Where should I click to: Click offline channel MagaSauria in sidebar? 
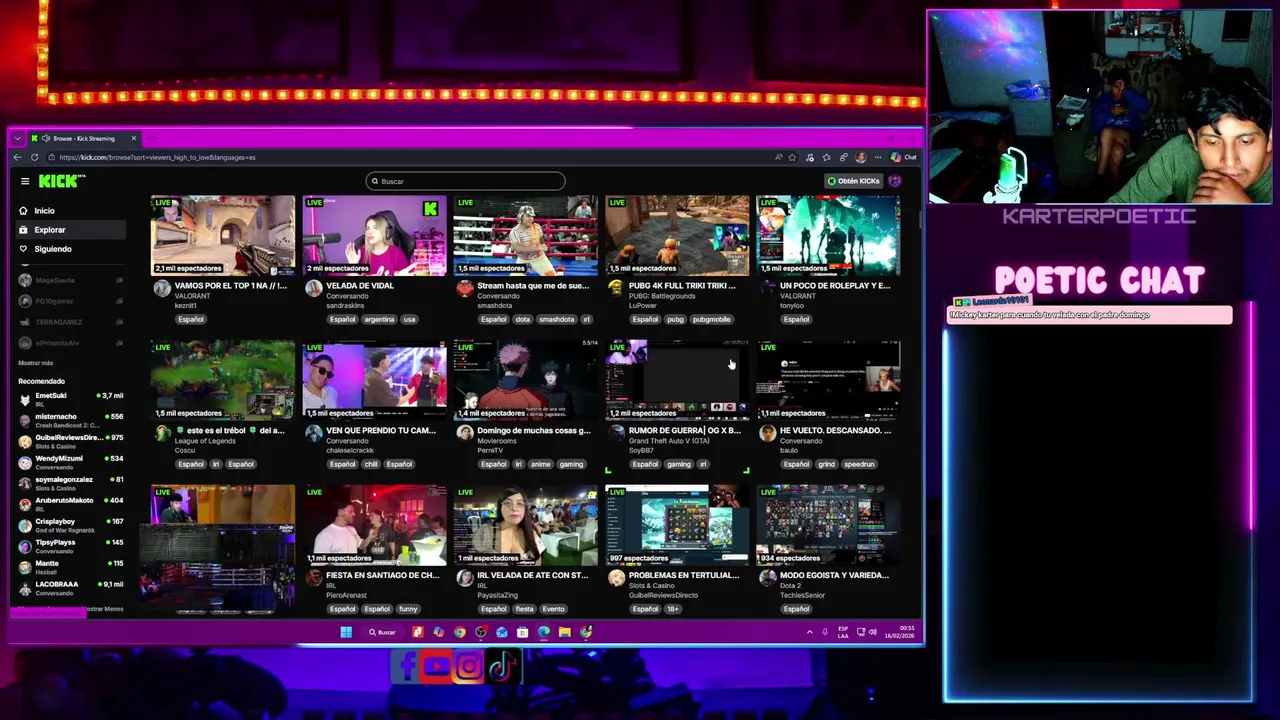(x=70, y=280)
